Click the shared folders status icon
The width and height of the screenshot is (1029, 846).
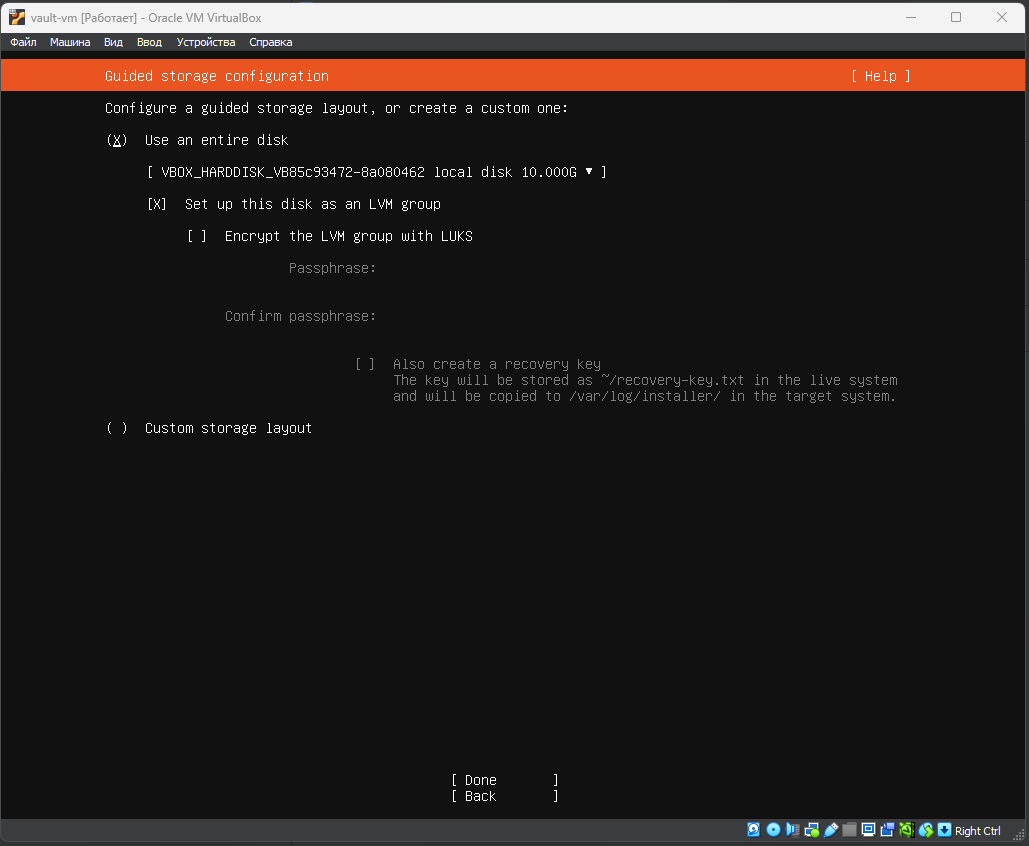849,830
